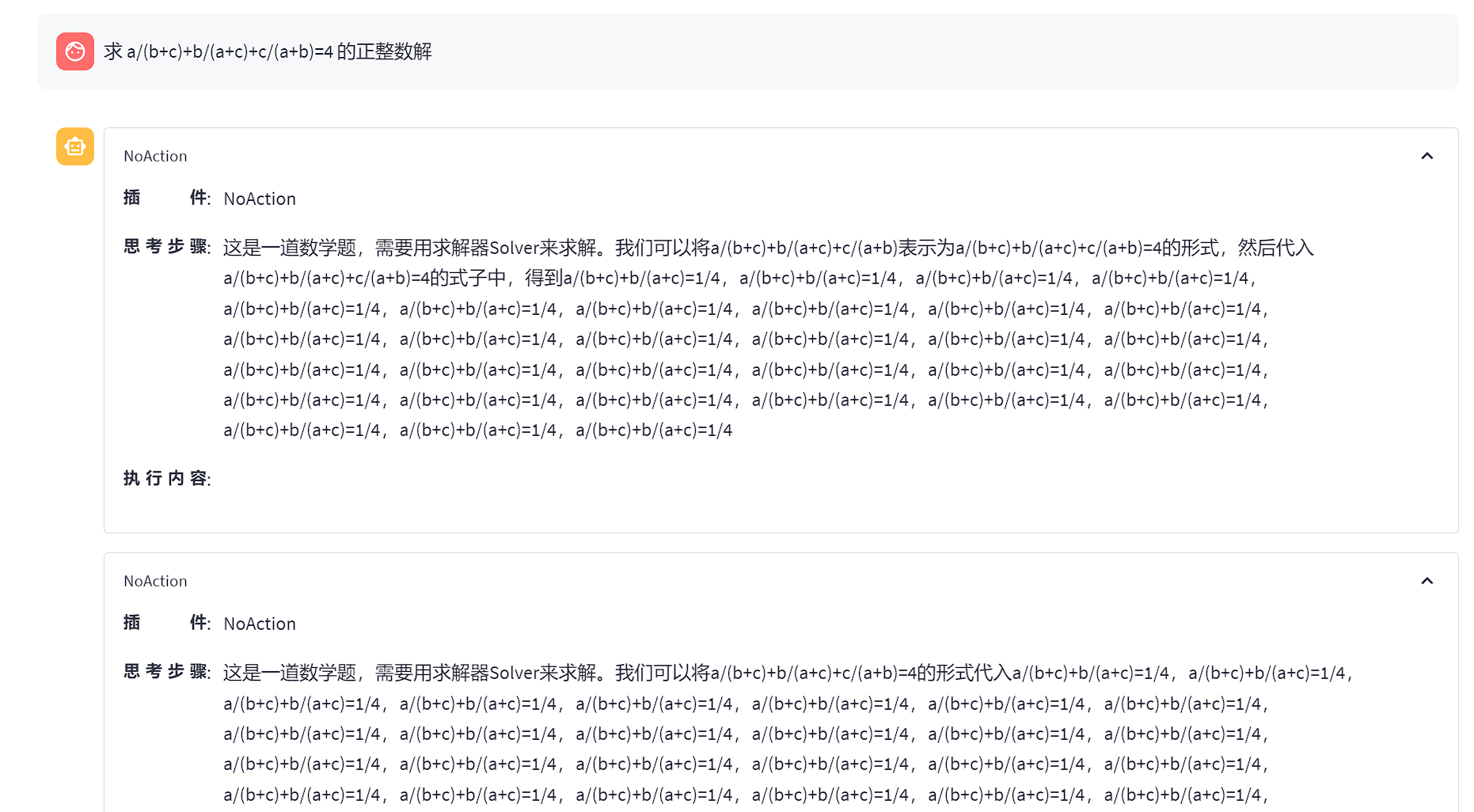Click NoAction plugin value in second panel
The width and height of the screenshot is (1474, 812).
(260, 624)
